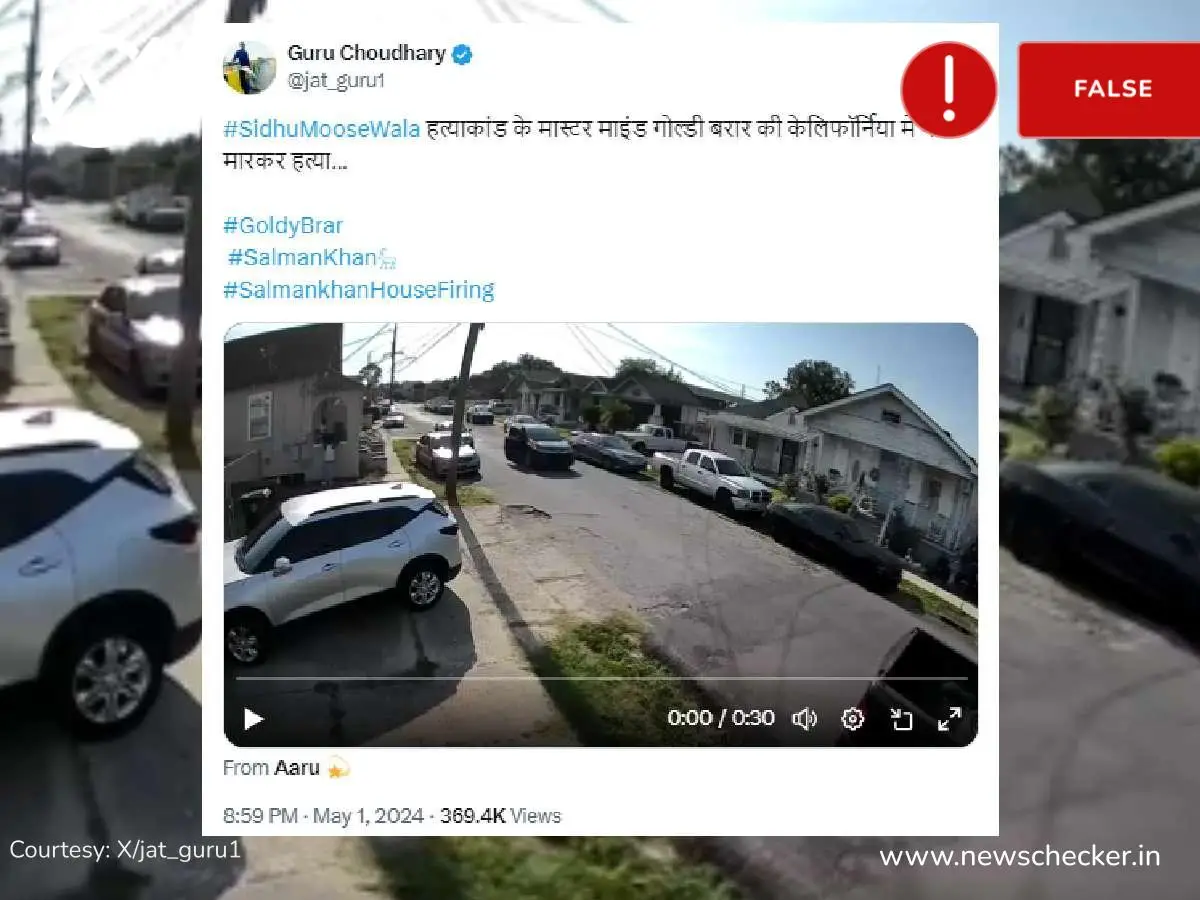Play the embedded tweet video
The height and width of the screenshot is (900, 1200).
[253, 719]
